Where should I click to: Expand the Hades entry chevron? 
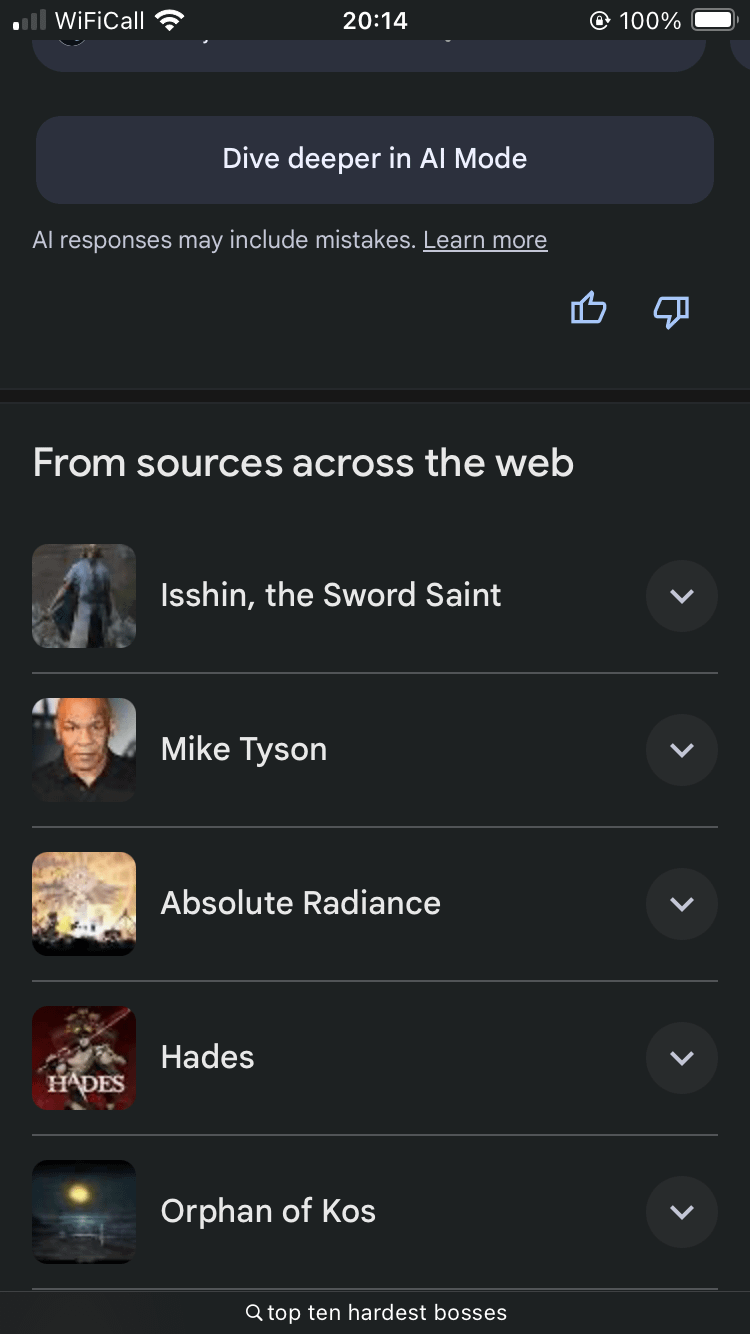681,1058
